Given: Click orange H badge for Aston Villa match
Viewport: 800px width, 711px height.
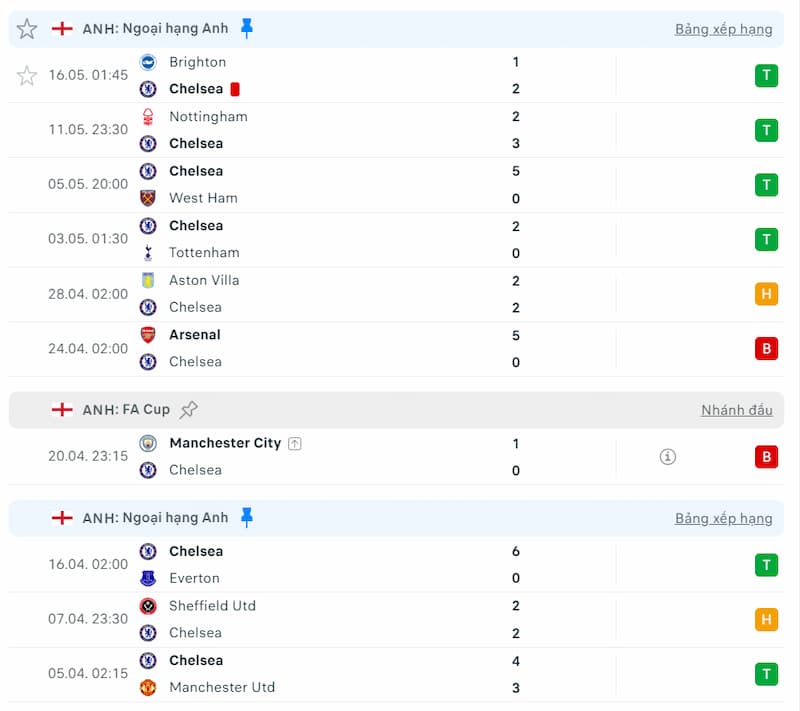Looking at the screenshot, I should tap(766, 294).
